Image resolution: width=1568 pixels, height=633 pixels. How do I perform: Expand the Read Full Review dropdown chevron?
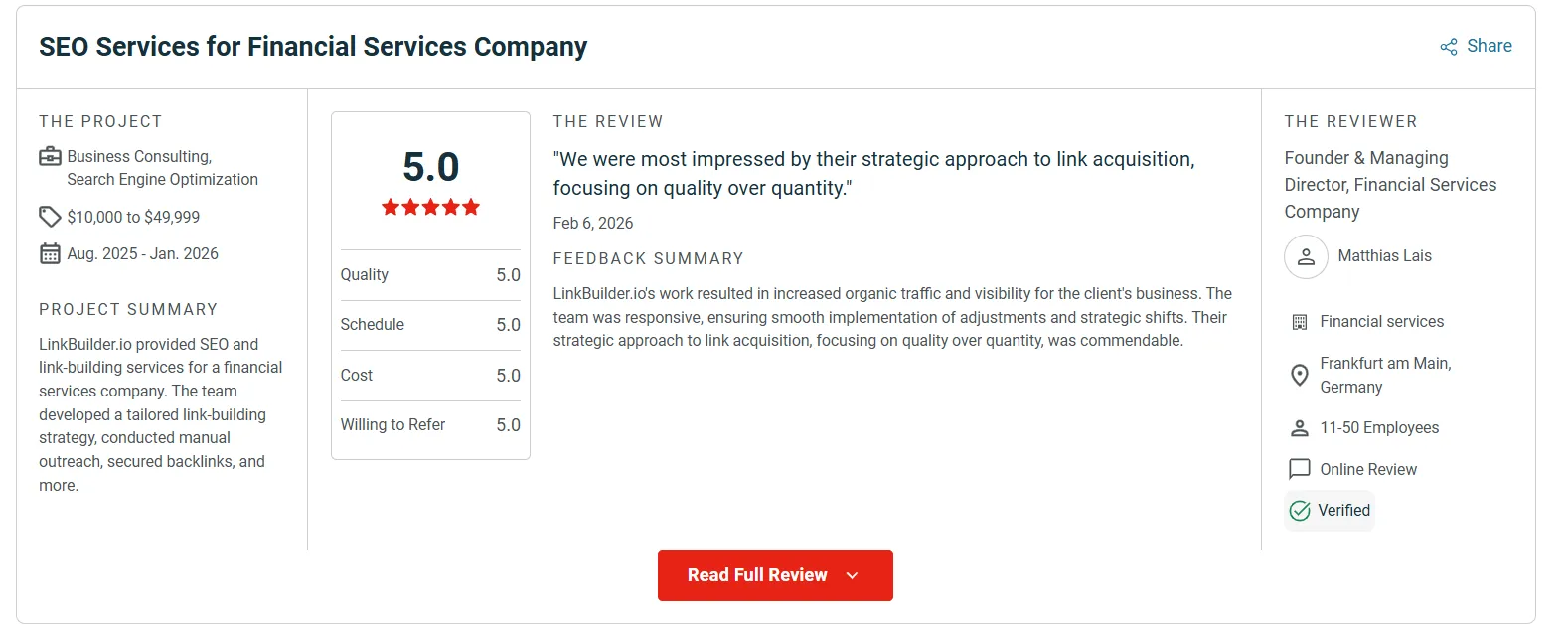pos(852,574)
